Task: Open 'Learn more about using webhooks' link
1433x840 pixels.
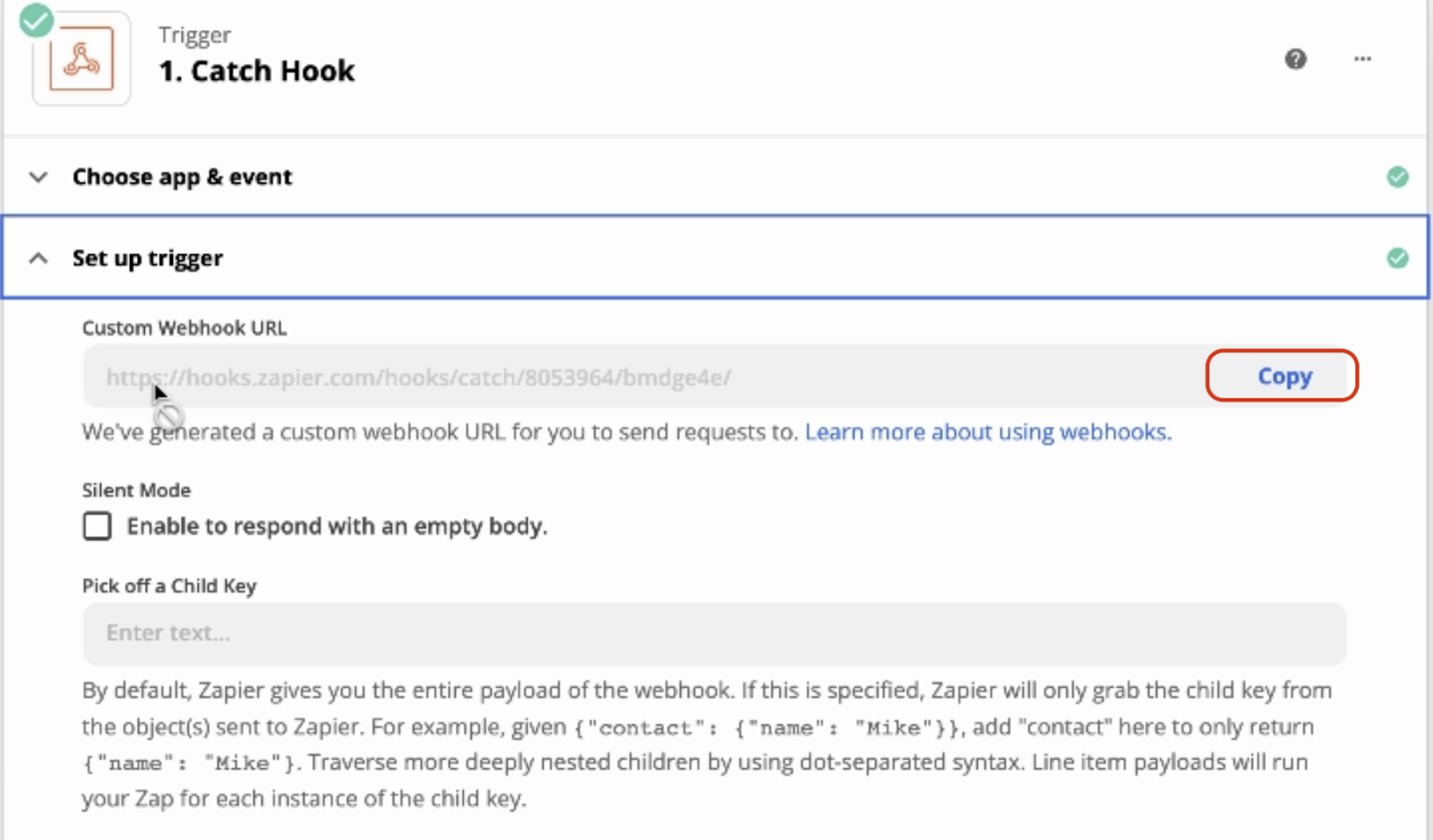Action: point(988,433)
